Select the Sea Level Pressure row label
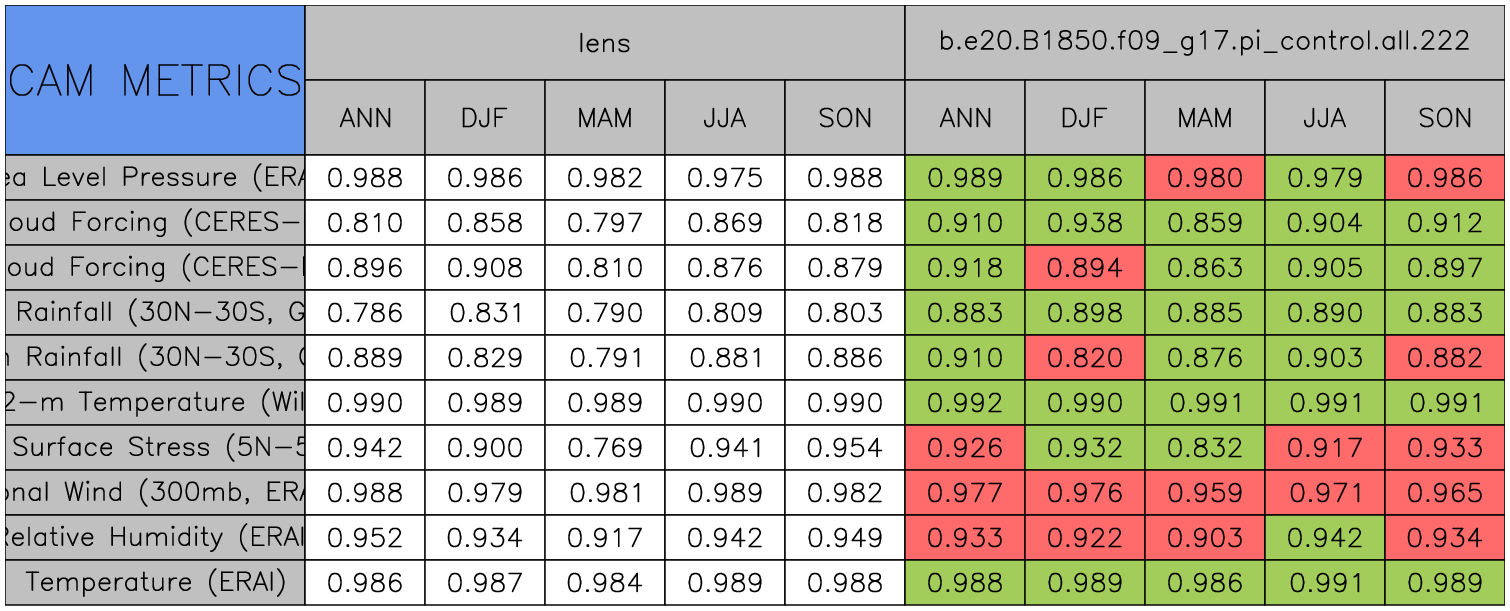 point(155,178)
